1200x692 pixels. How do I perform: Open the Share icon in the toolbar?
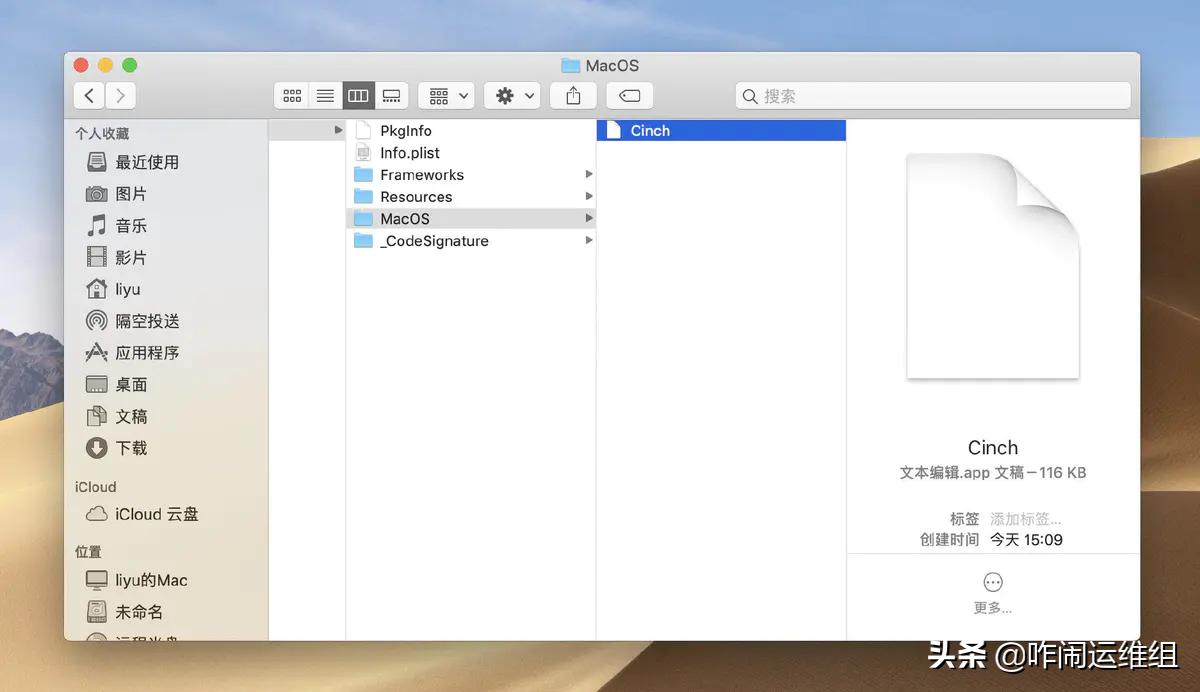(x=572, y=95)
